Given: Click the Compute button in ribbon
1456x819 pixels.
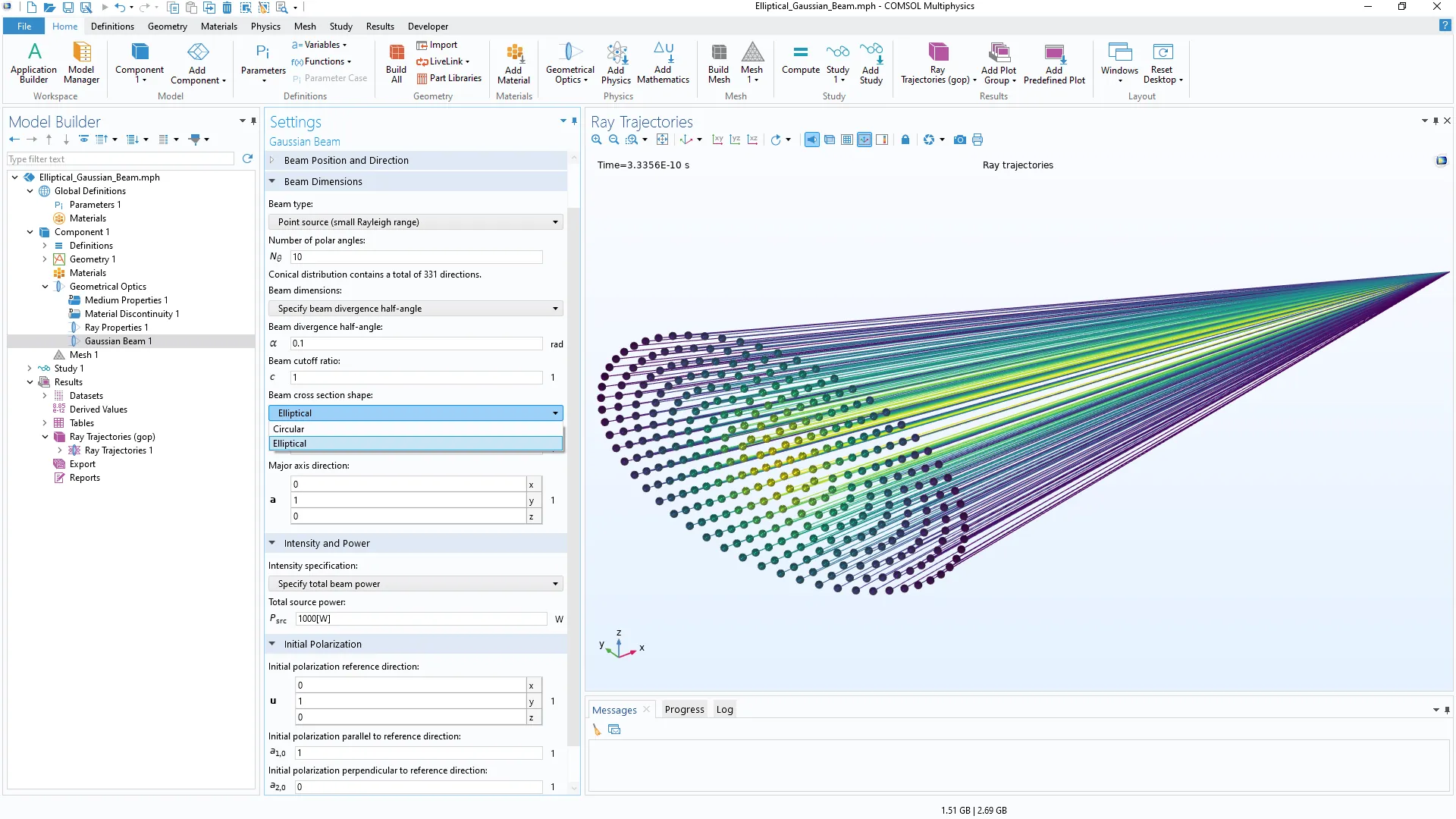Looking at the screenshot, I should point(800,61).
